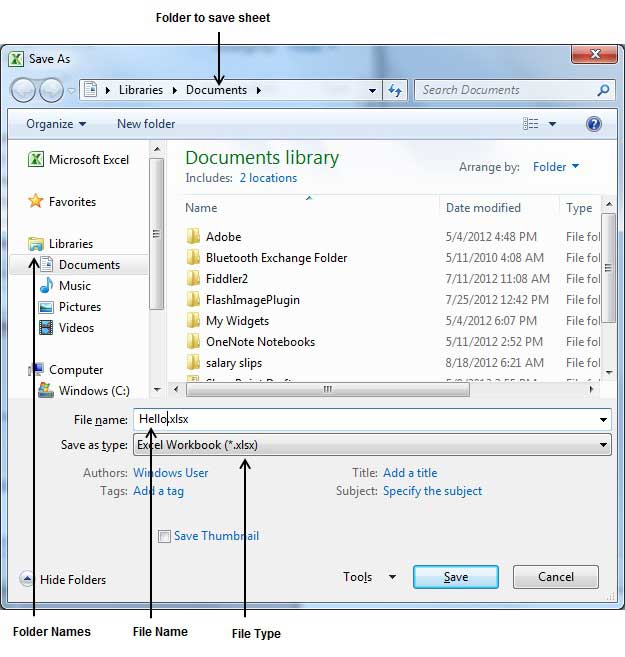Click into the File name input field
Image resolution: width=625 pixels, height=657 pixels.
(372, 419)
